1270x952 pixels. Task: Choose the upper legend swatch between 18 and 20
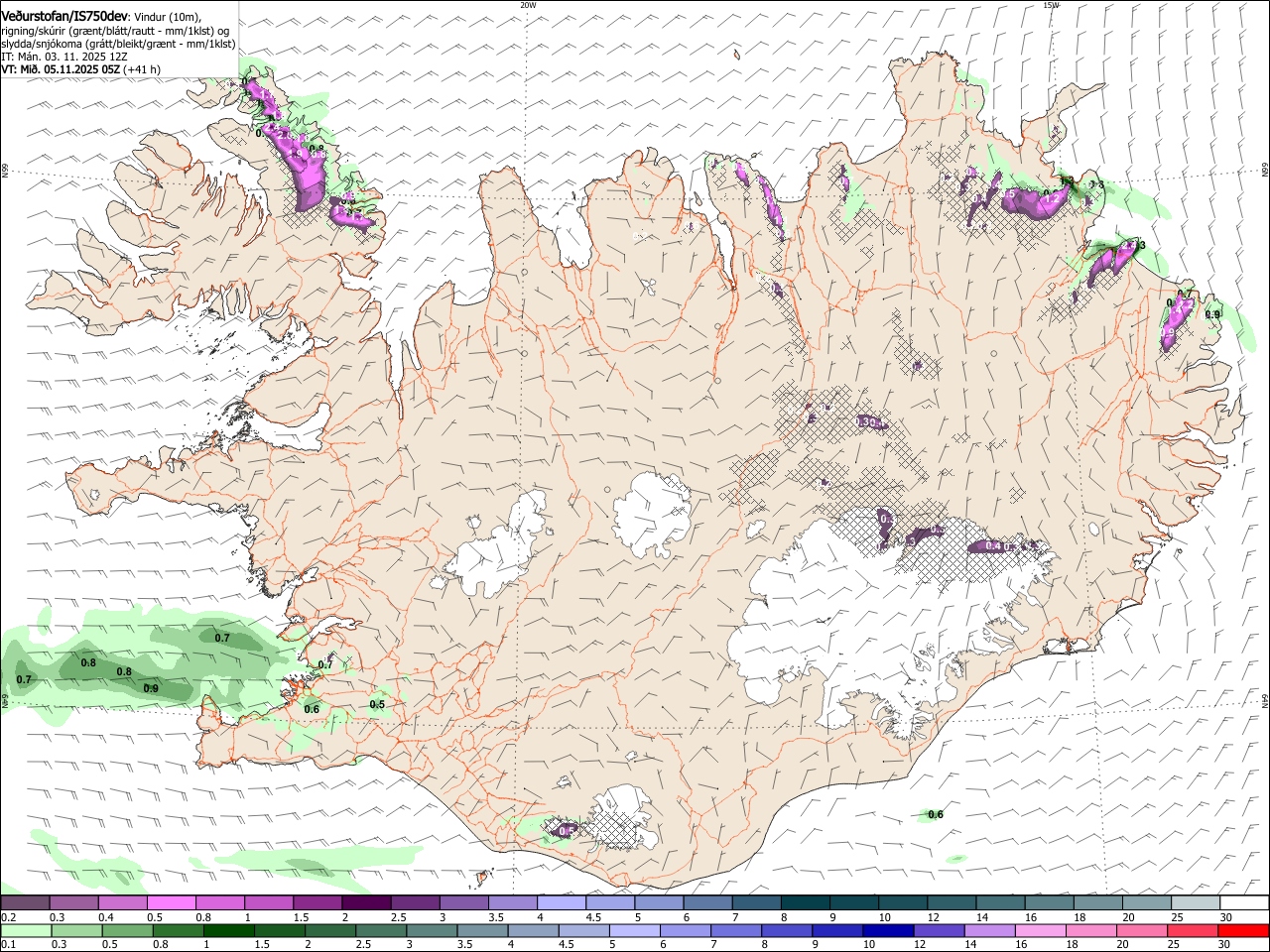(1097, 902)
